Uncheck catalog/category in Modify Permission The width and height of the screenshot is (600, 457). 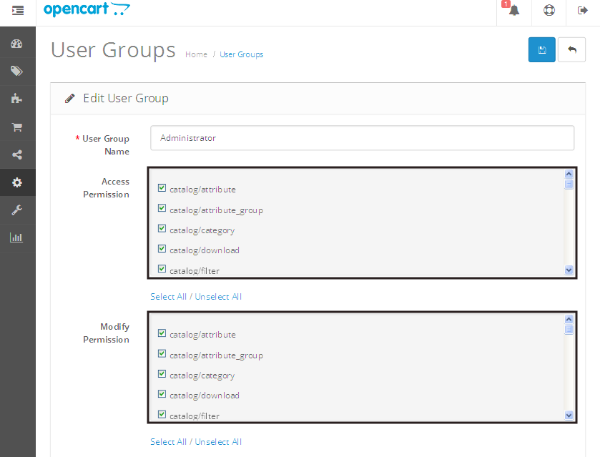(162, 375)
